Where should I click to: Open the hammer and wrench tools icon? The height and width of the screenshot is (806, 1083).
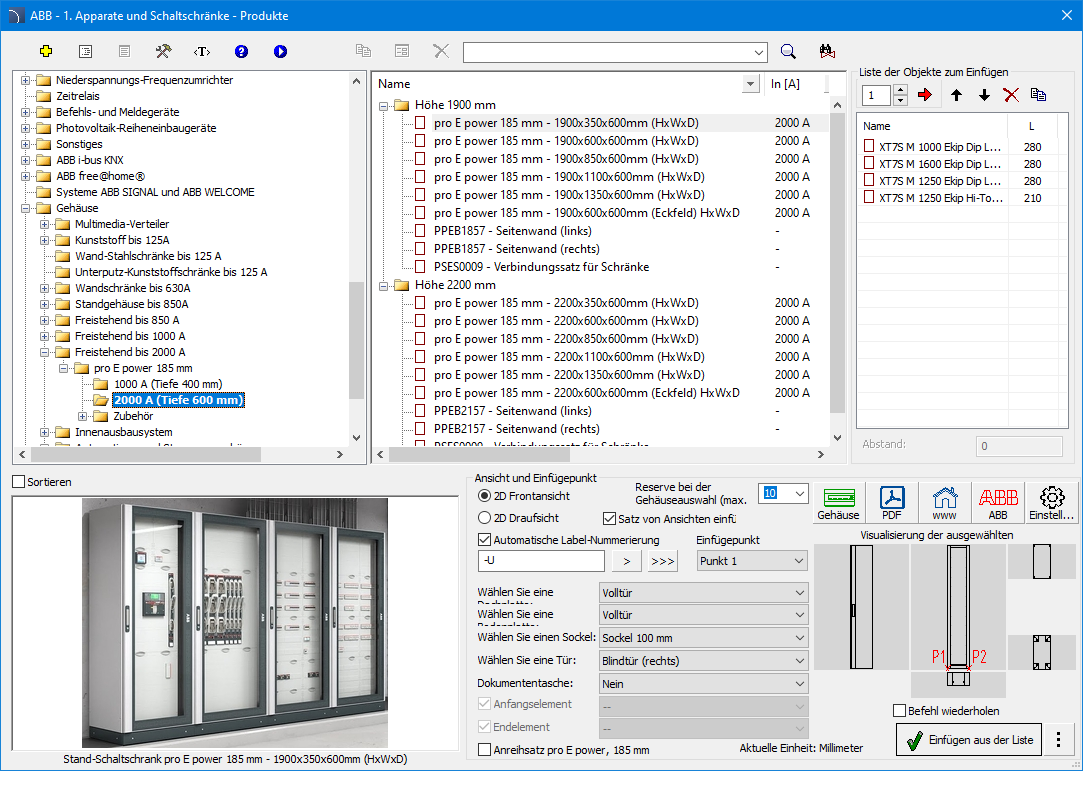pyautogui.click(x=163, y=51)
